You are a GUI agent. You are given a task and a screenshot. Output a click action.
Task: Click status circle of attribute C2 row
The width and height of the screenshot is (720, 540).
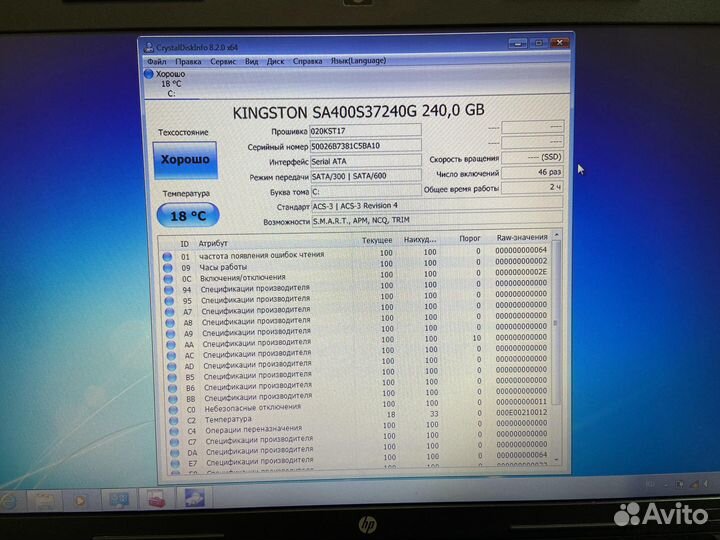click(174, 420)
